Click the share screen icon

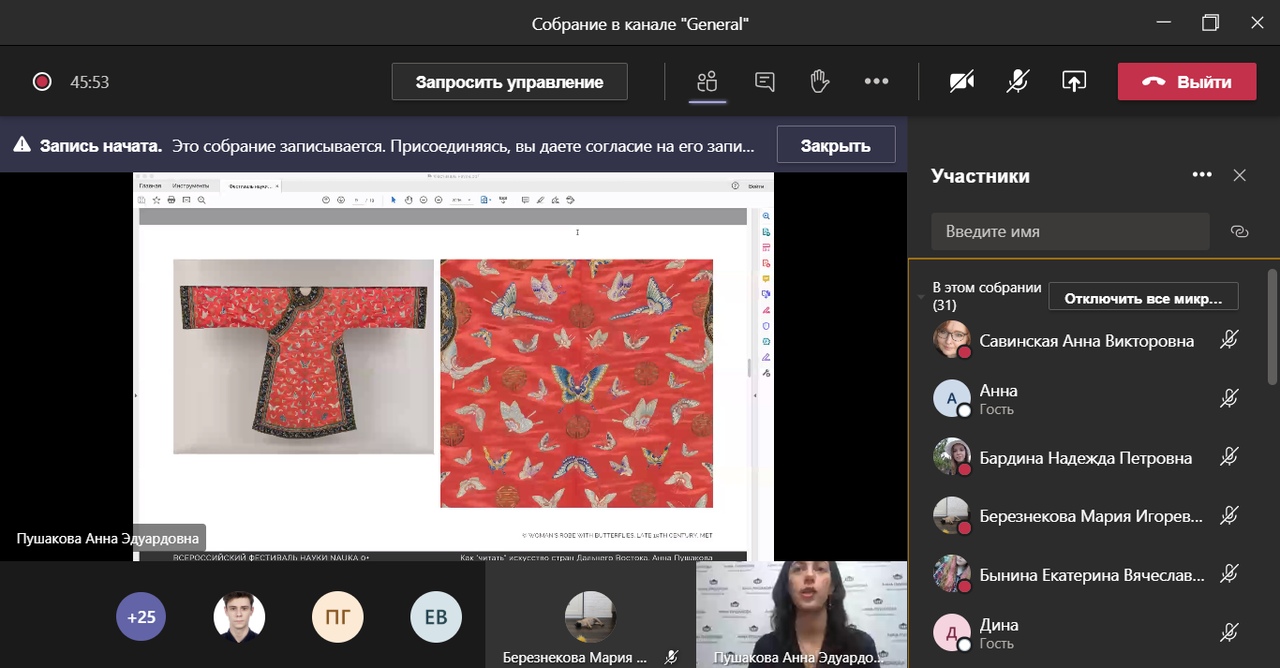click(x=1074, y=82)
